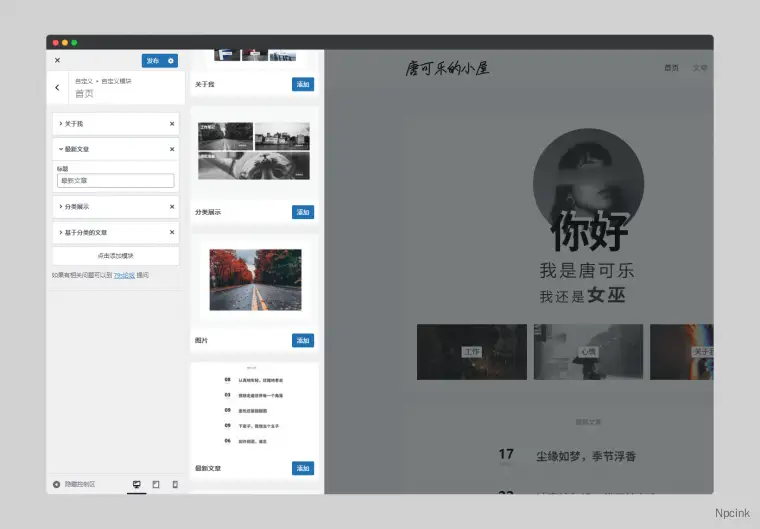Close the customizer with the X icon
The height and width of the screenshot is (529, 760).
pos(58,60)
